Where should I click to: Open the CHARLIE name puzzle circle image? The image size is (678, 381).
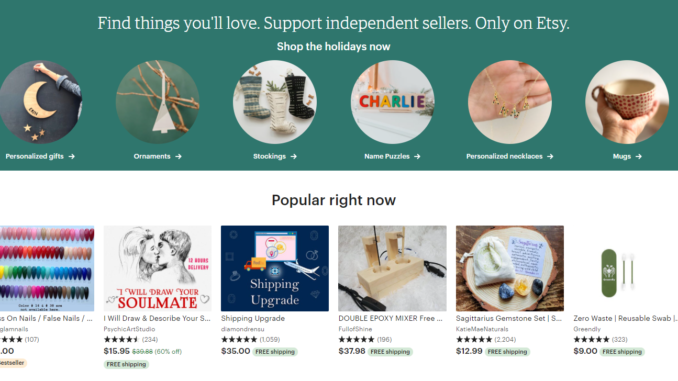tap(392, 102)
